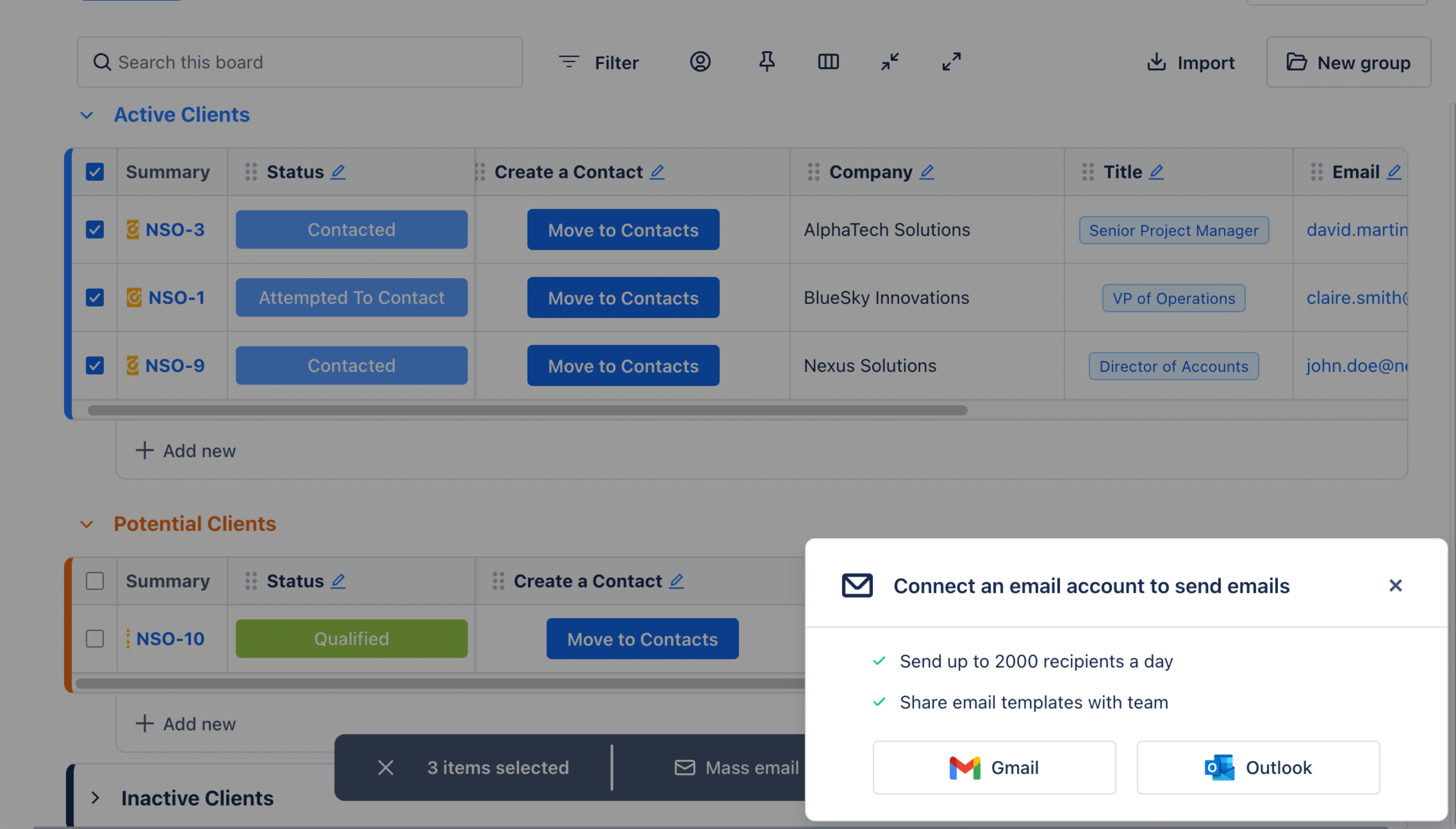Click the X icon to clear selection
Screen dimensions: 1456x829
385,768
